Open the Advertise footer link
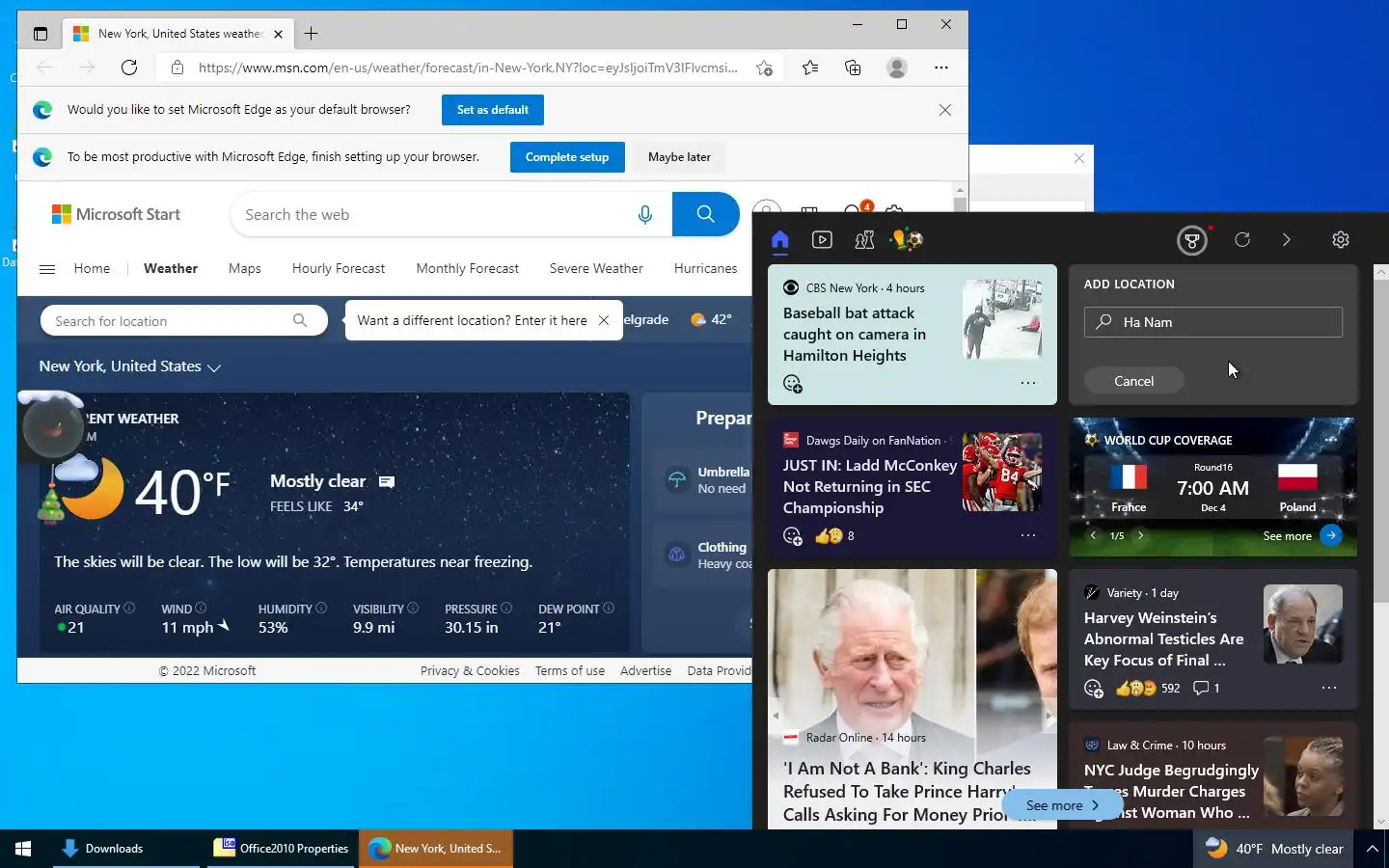The image size is (1389, 868). tap(645, 670)
